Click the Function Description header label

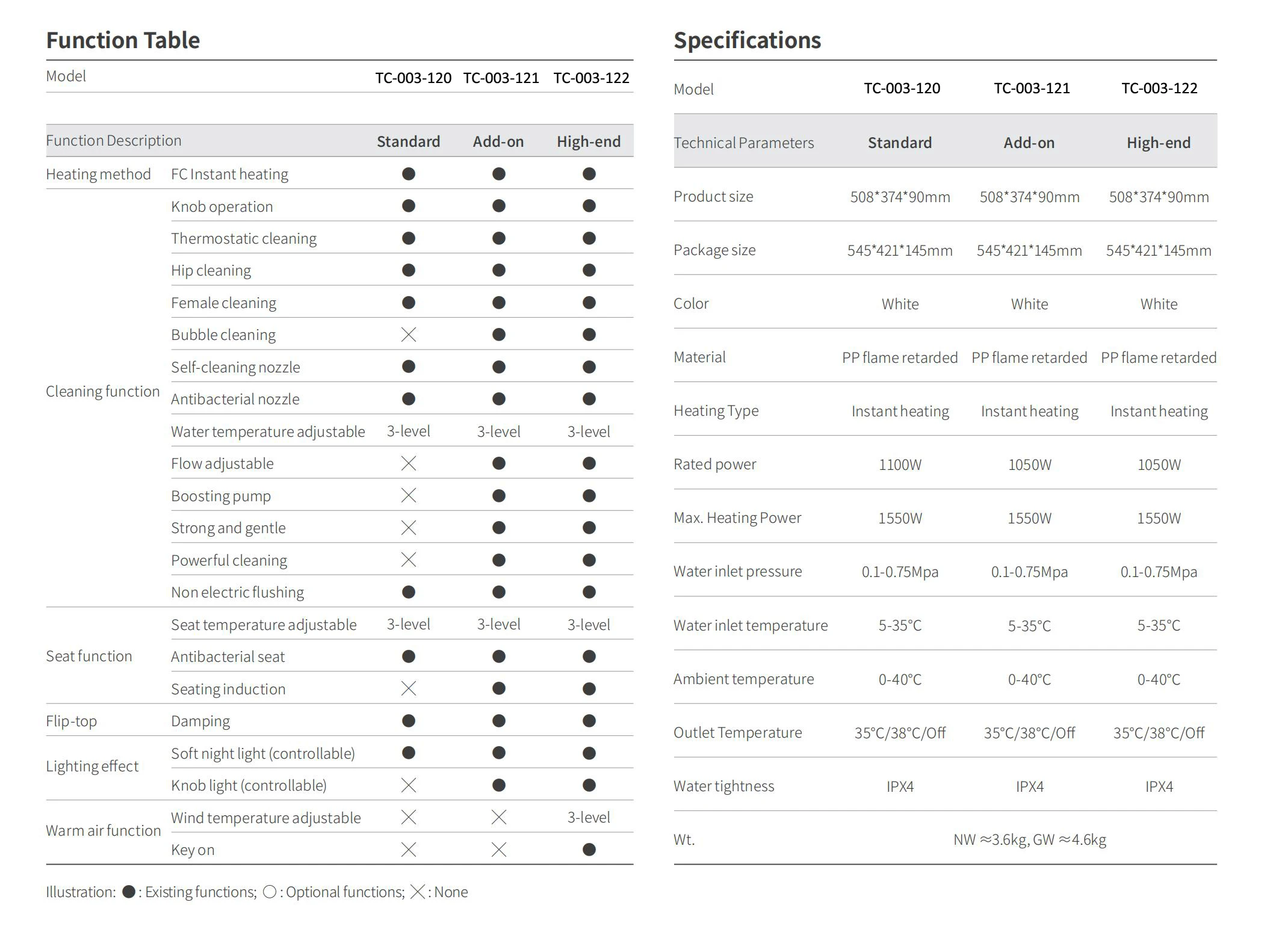coord(114,141)
